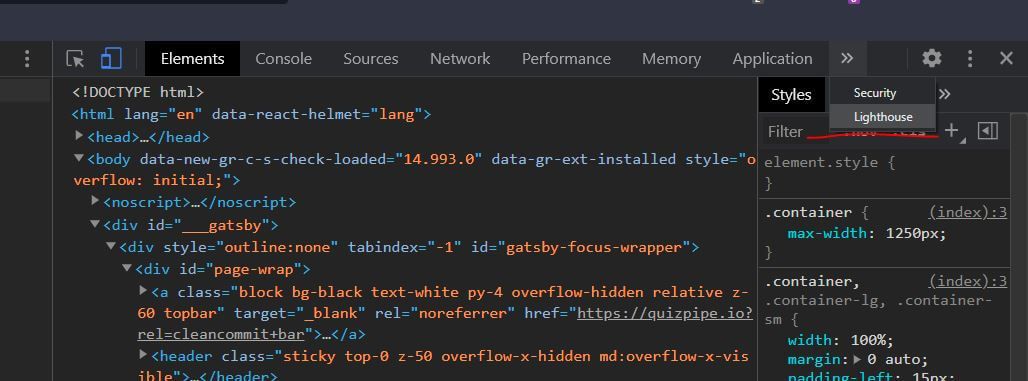
Task: Expand the noscript element node
Action: coord(96,201)
